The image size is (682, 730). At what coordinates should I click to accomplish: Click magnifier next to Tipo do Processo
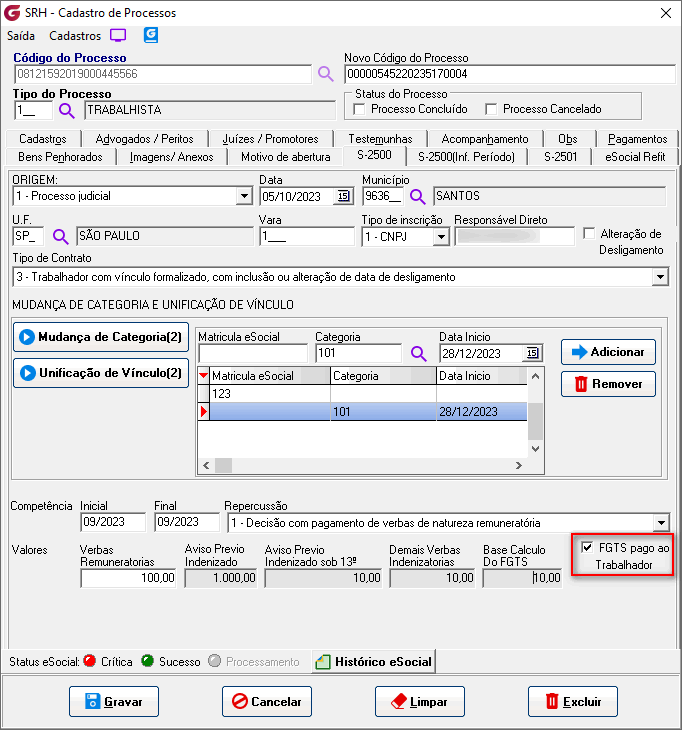tap(67, 110)
